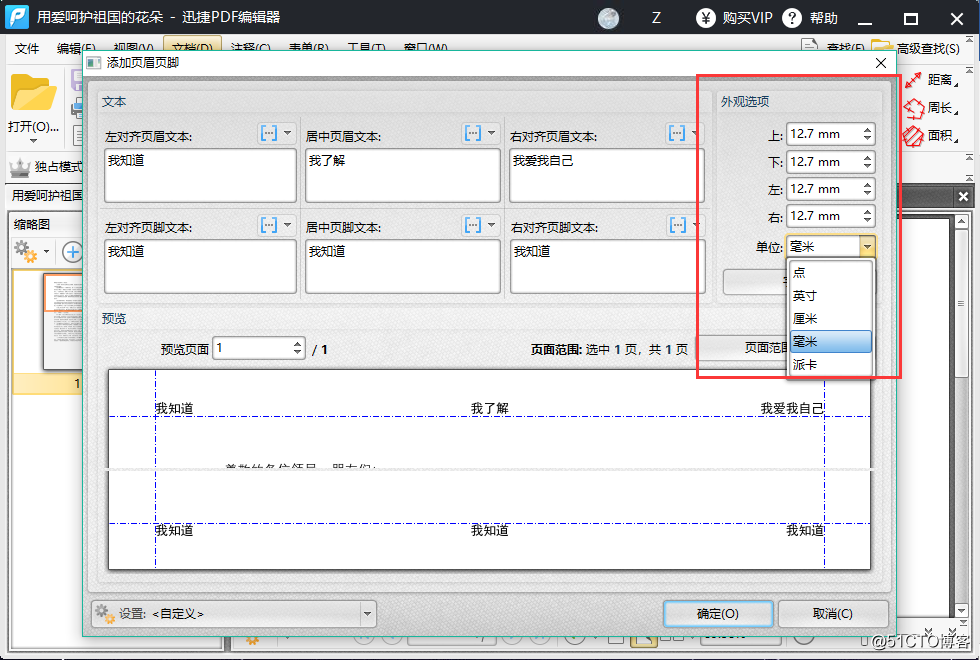Increase the 预览页面 page number
The width and height of the screenshot is (980, 660).
tap(298, 344)
